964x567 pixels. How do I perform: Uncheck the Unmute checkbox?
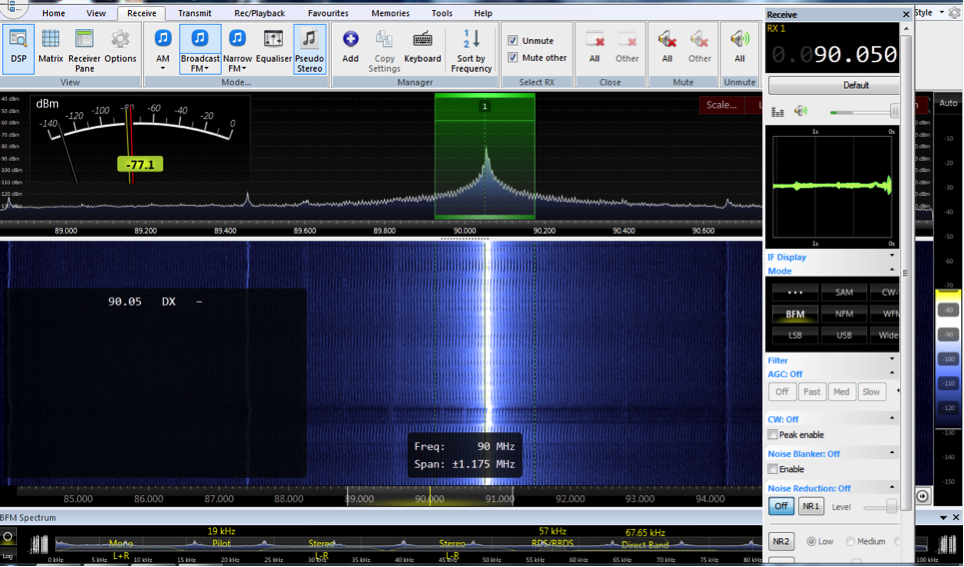pyautogui.click(x=513, y=41)
